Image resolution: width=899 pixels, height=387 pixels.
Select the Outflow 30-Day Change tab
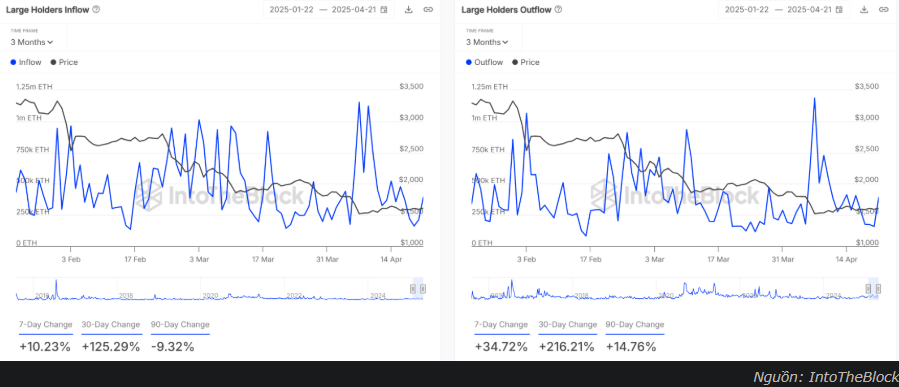tap(568, 325)
